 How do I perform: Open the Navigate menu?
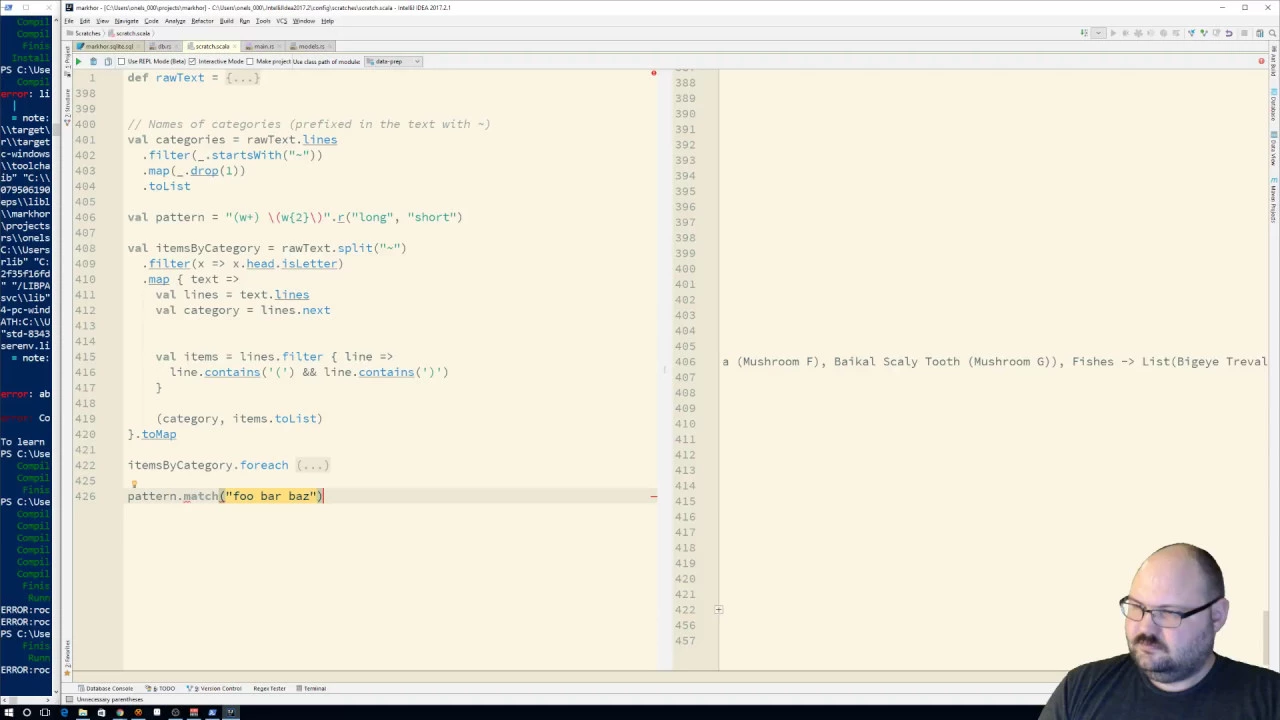[x=126, y=21]
